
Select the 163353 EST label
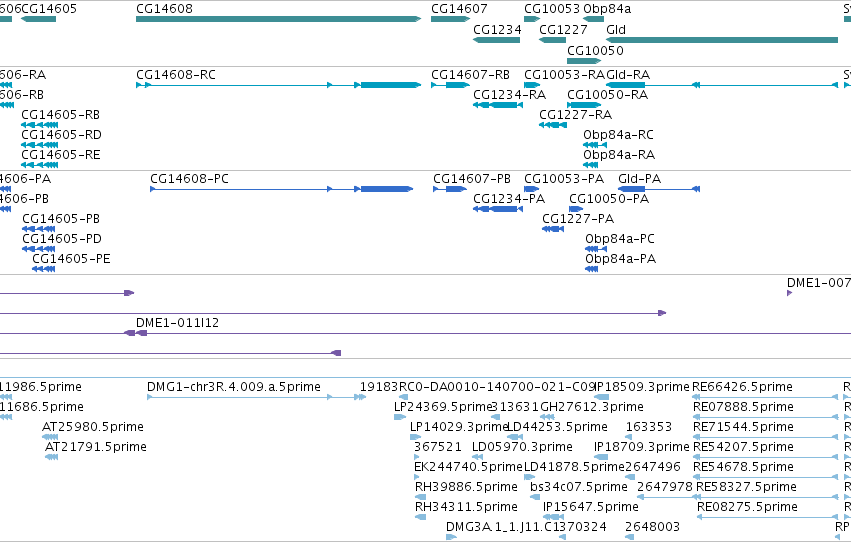point(649,427)
